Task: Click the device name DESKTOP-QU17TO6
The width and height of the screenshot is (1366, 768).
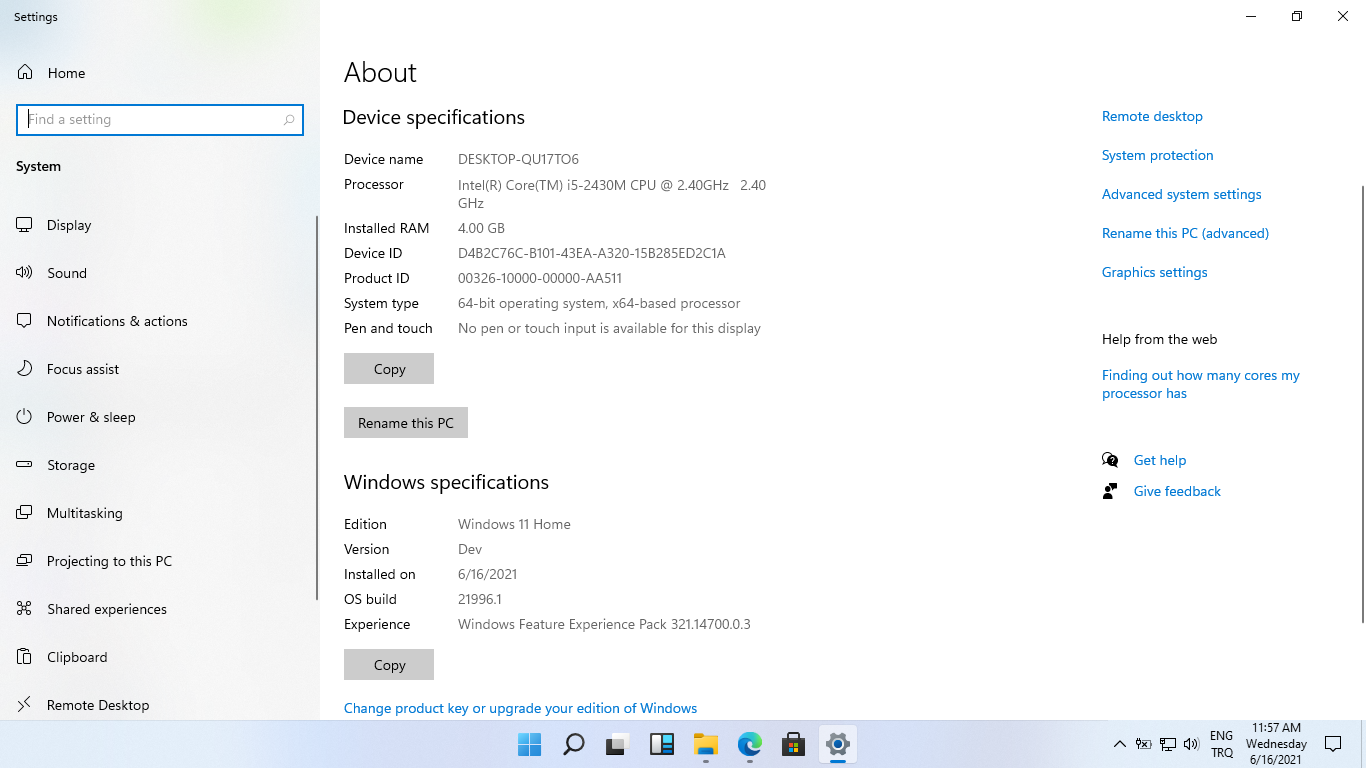Action: point(518,159)
